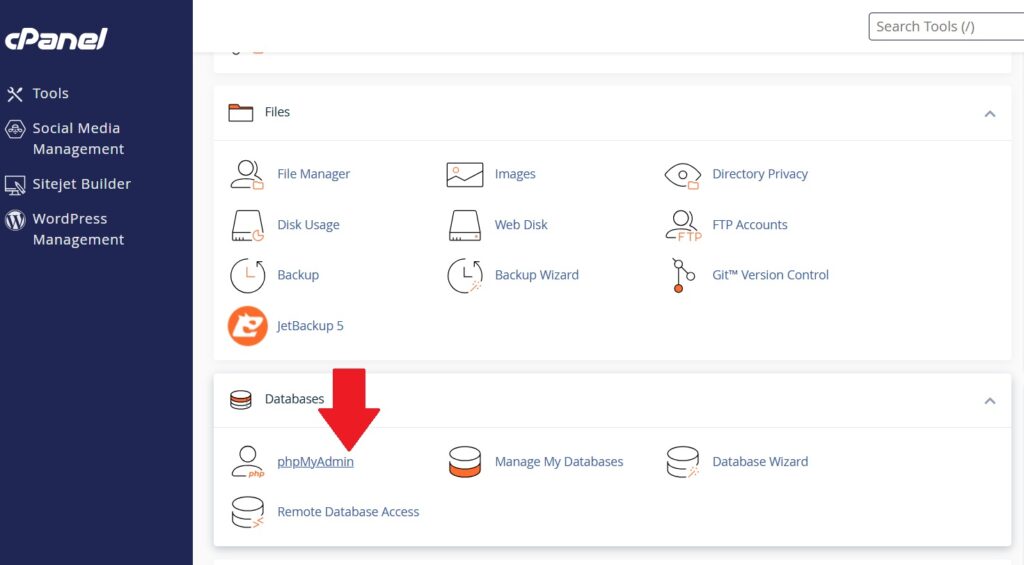Click the FTP Accounts user icon

click(683, 225)
